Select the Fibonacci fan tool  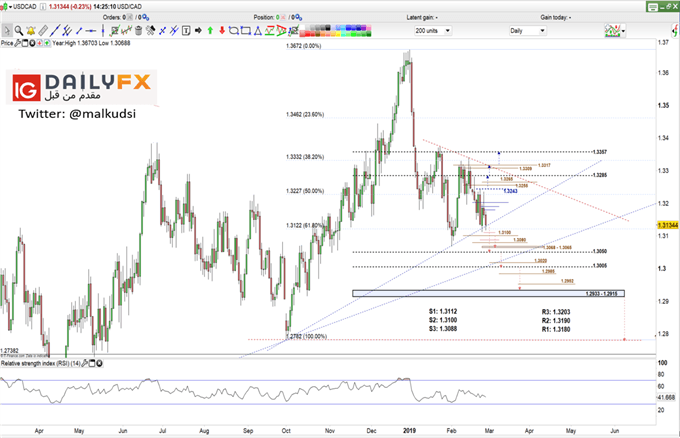coord(281,31)
